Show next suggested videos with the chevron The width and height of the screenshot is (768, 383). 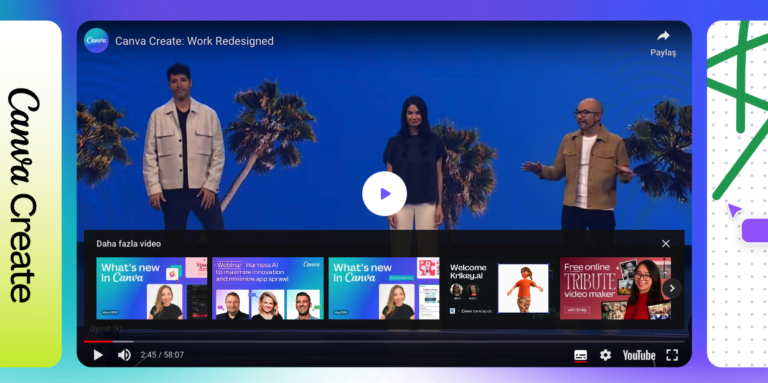pos(672,288)
